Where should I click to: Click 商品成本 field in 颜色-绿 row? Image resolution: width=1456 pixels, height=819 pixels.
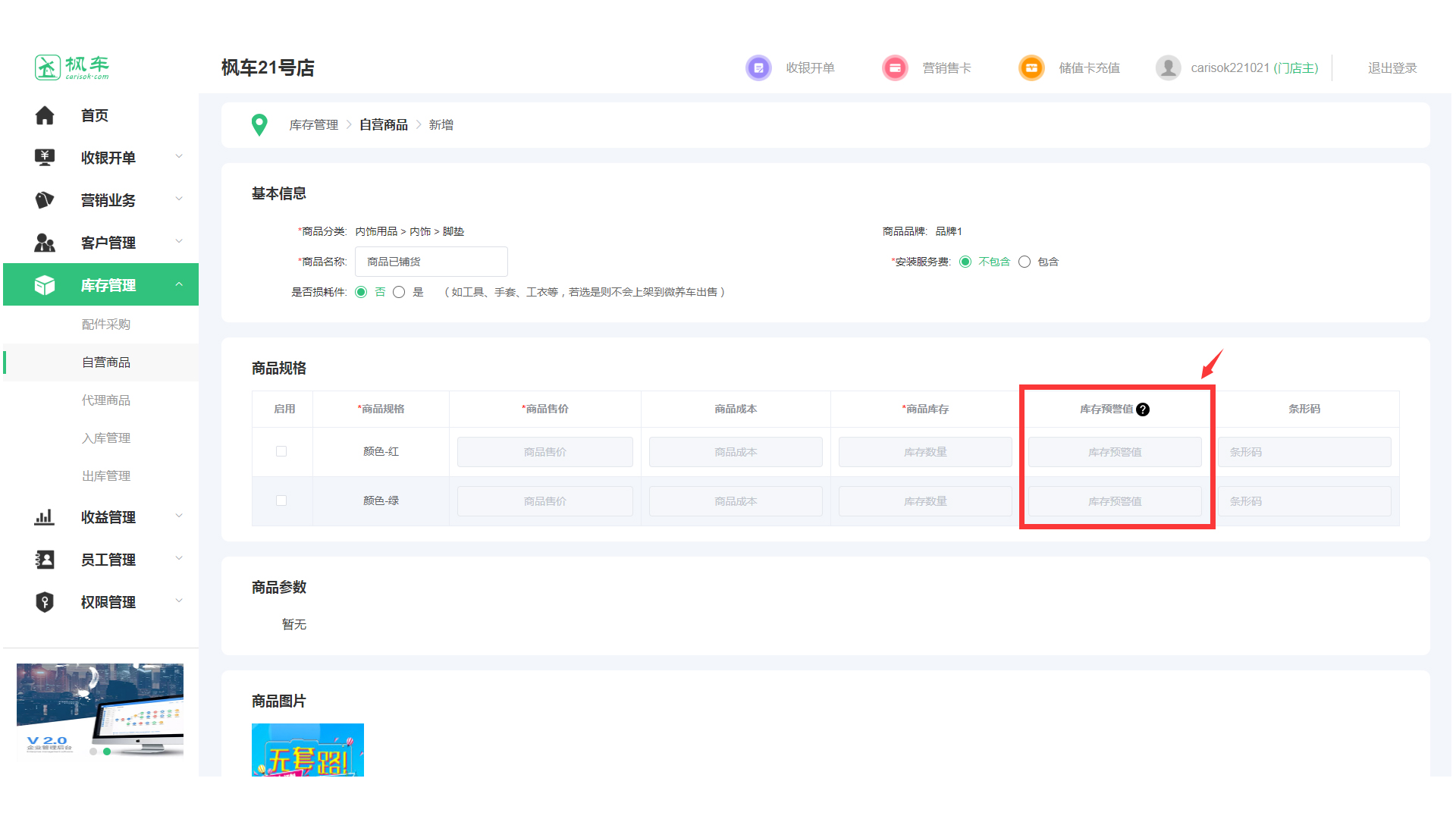736,501
